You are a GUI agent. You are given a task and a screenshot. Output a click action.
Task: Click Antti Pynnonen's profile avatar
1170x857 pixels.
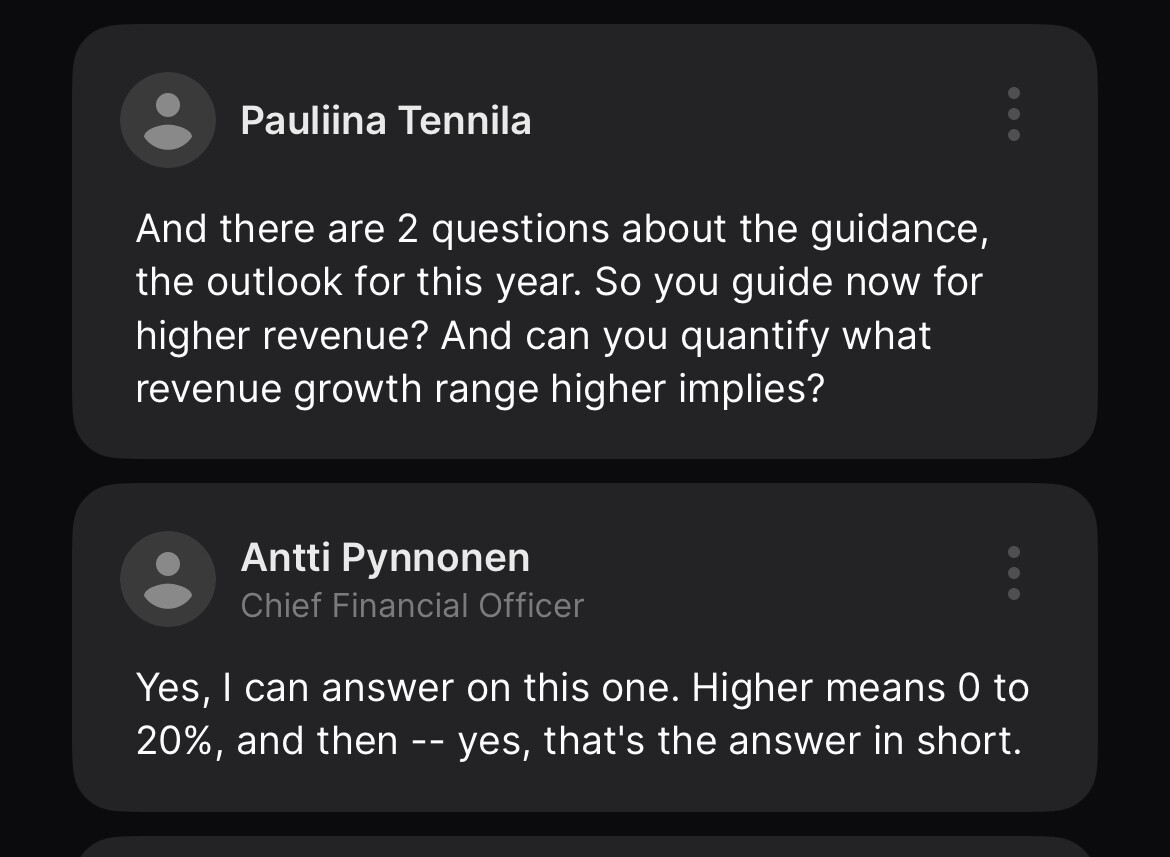coord(168,578)
